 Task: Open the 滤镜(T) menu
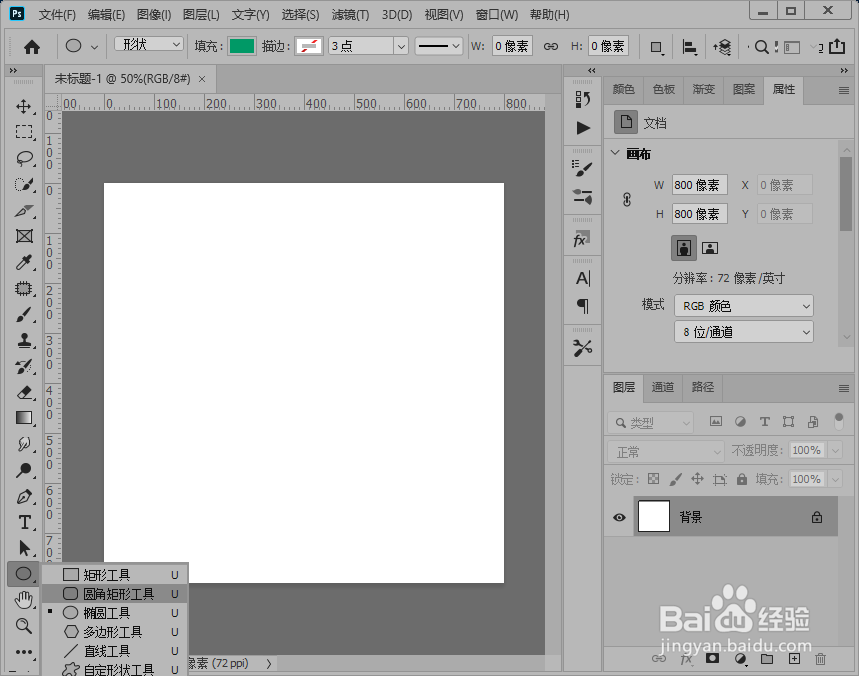(x=350, y=15)
